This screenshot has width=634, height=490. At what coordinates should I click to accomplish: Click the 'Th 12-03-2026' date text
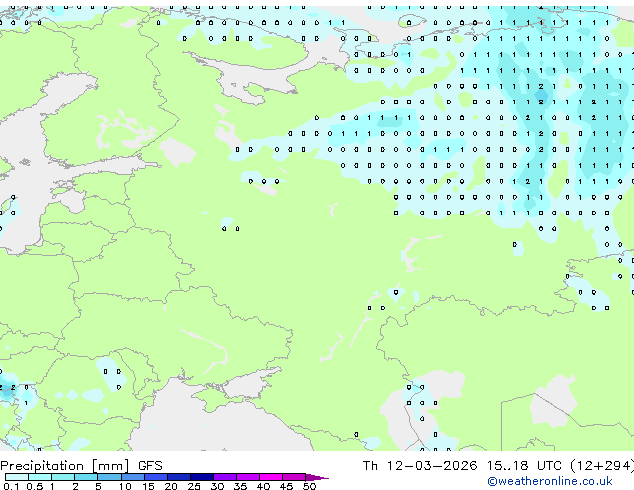420,466
